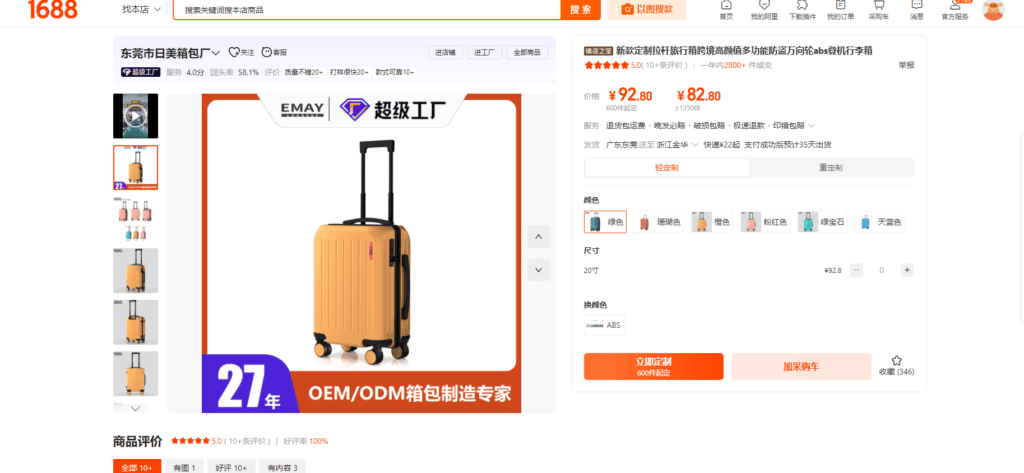This screenshot has height=473, width=1024.
Task: Switch to the heavy customization tab (重定制)
Action: pos(831,168)
